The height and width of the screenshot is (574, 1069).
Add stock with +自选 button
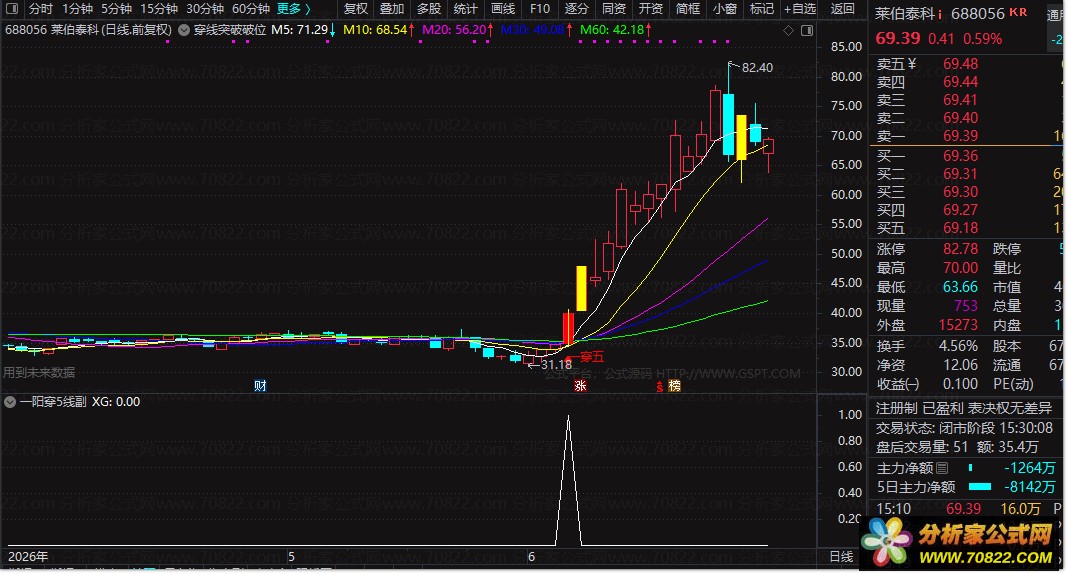[x=800, y=9]
